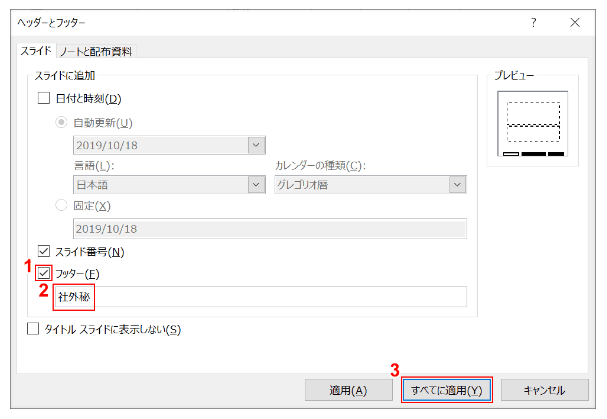This screenshot has height=419, width=607.
Task: Toggle the フッター checkbox
Action: [x=43, y=273]
